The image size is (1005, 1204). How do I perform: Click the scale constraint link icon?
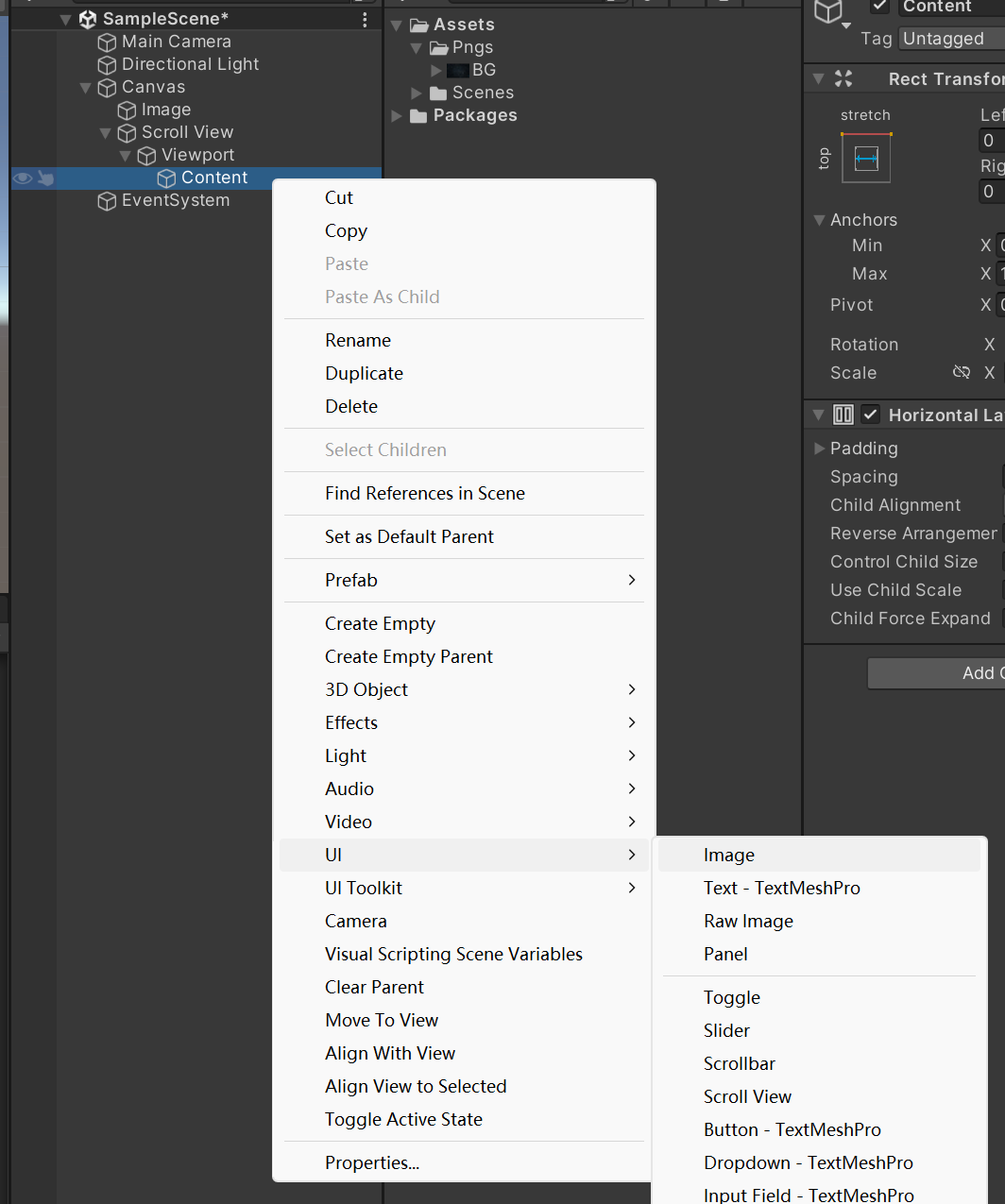click(x=962, y=372)
